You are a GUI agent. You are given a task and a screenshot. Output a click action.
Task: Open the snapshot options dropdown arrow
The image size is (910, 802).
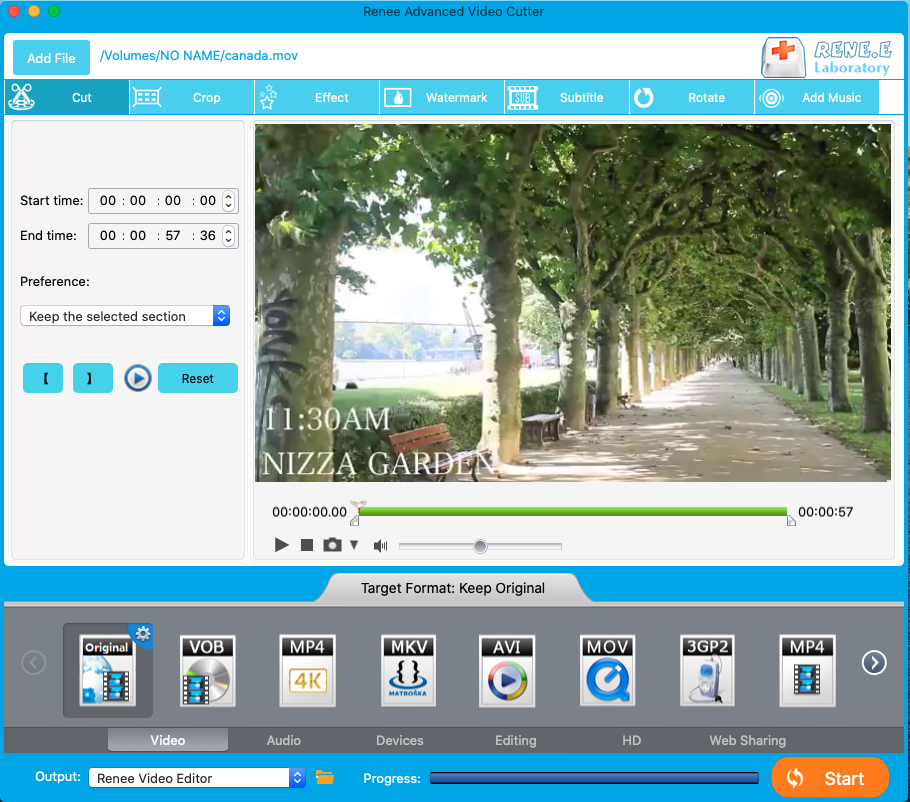354,545
